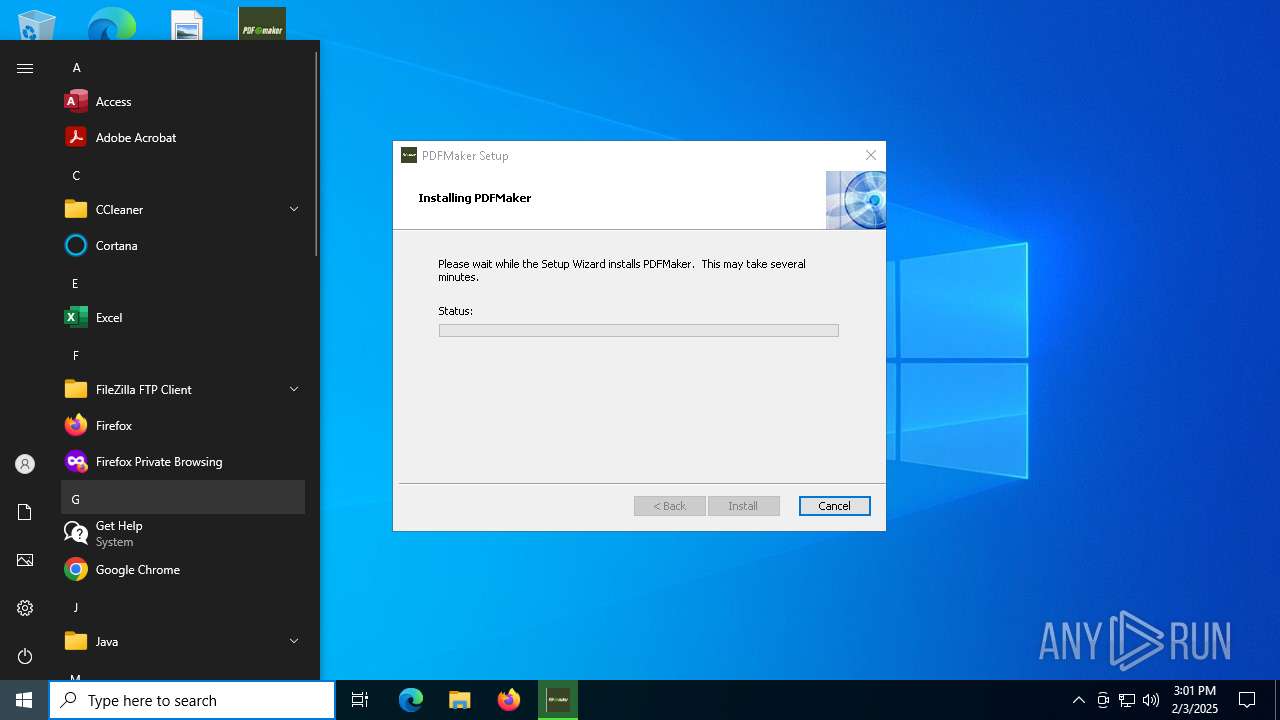
Task: Open Firefox from the taskbar
Action: click(509, 700)
